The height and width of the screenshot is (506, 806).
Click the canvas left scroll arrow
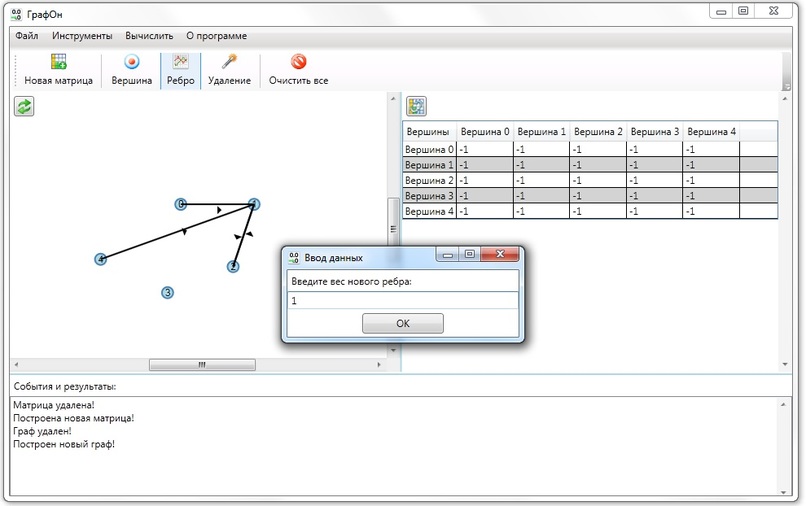click(x=16, y=365)
